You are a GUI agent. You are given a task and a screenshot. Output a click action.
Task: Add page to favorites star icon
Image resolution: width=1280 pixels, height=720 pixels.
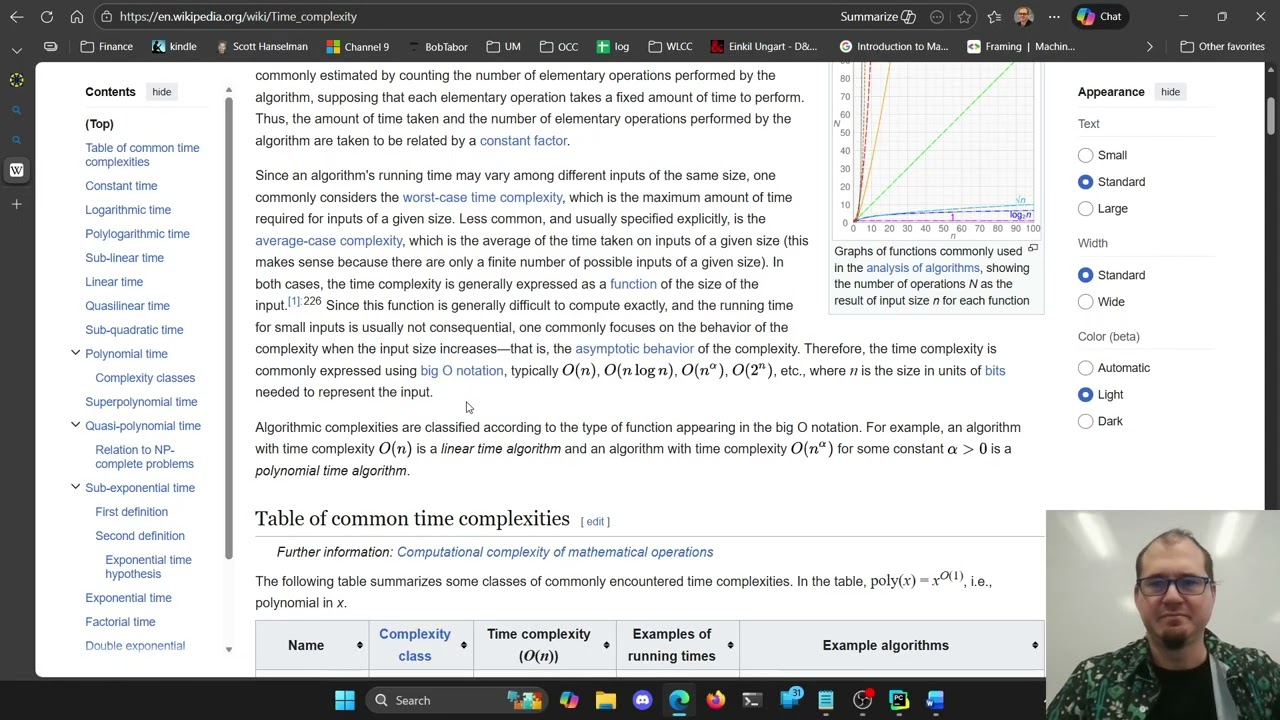click(x=964, y=17)
